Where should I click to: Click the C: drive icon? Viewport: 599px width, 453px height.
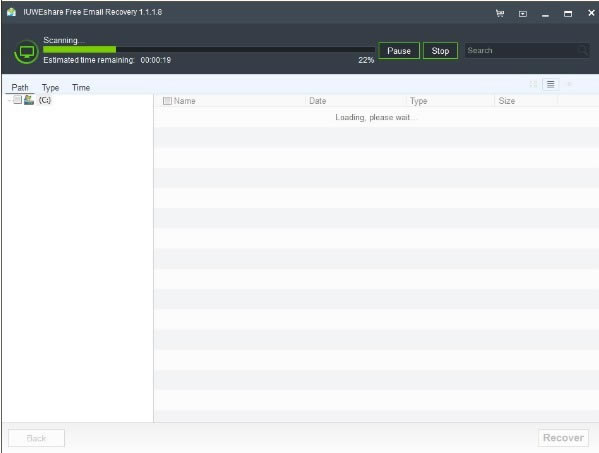tap(29, 100)
